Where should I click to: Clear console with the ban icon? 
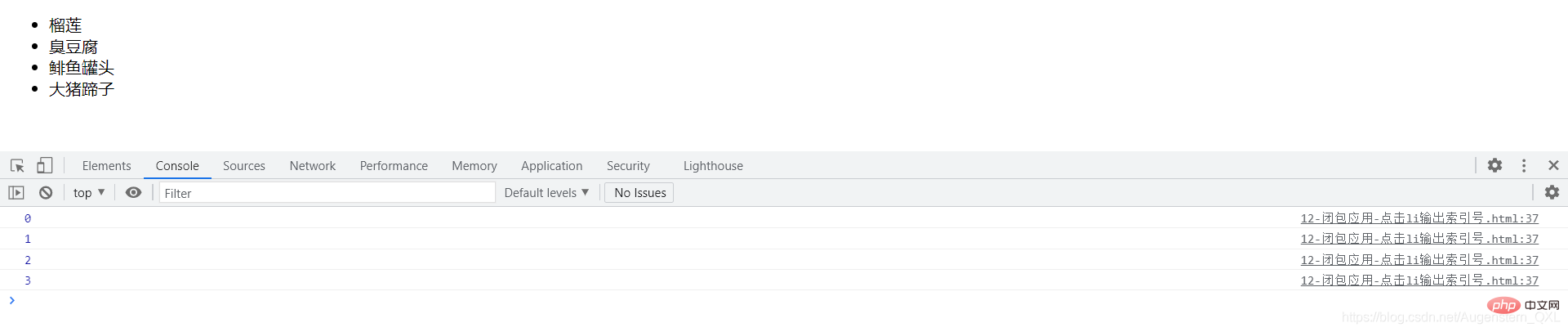coord(46,193)
